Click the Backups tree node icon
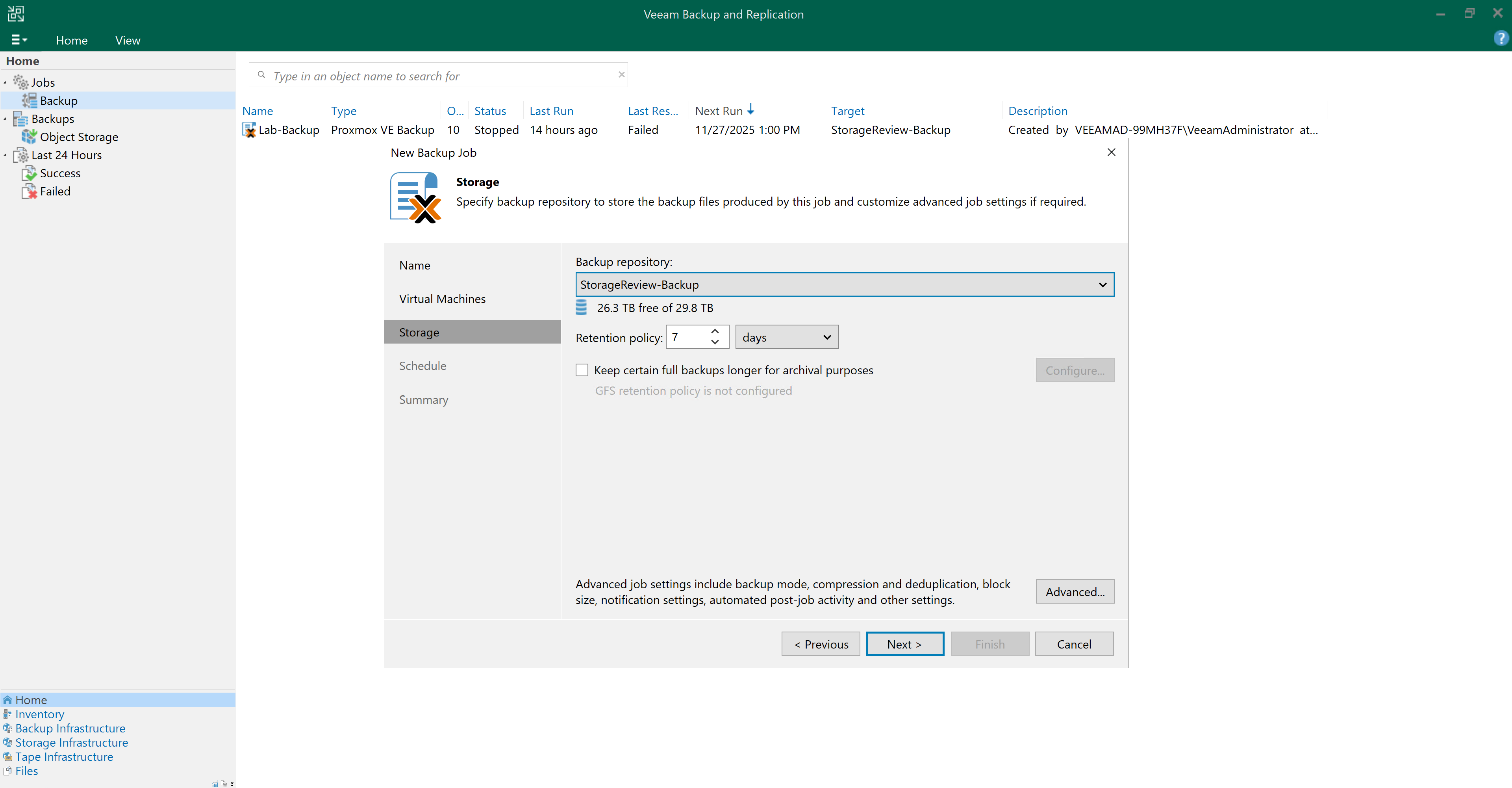 click(20, 119)
